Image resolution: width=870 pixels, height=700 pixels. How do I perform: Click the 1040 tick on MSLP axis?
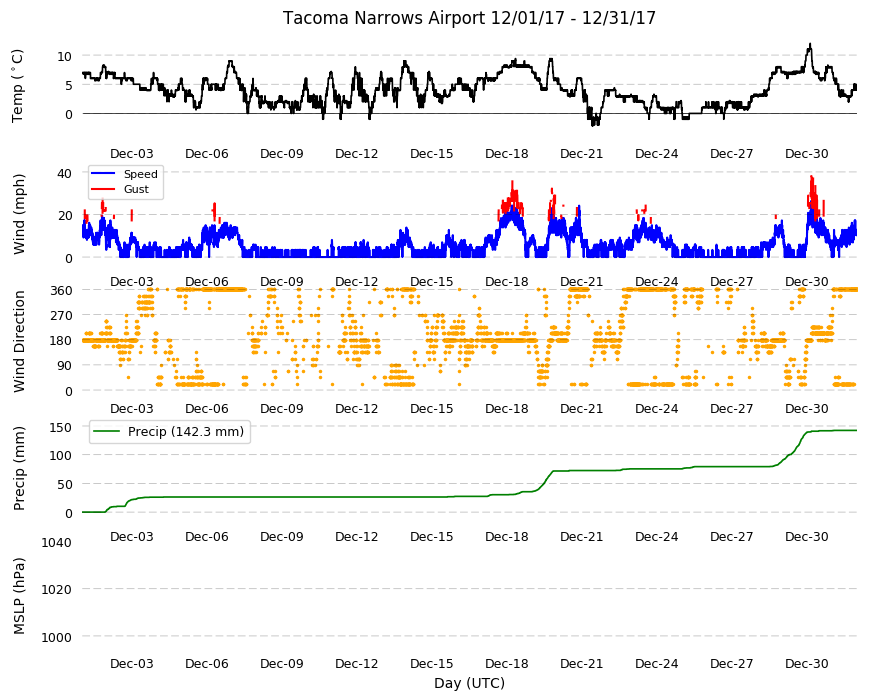point(57,542)
